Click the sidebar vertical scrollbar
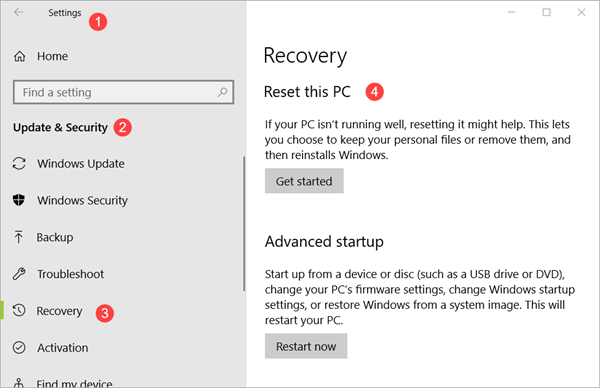This screenshot has width=600, height=389. click(244, 224)
